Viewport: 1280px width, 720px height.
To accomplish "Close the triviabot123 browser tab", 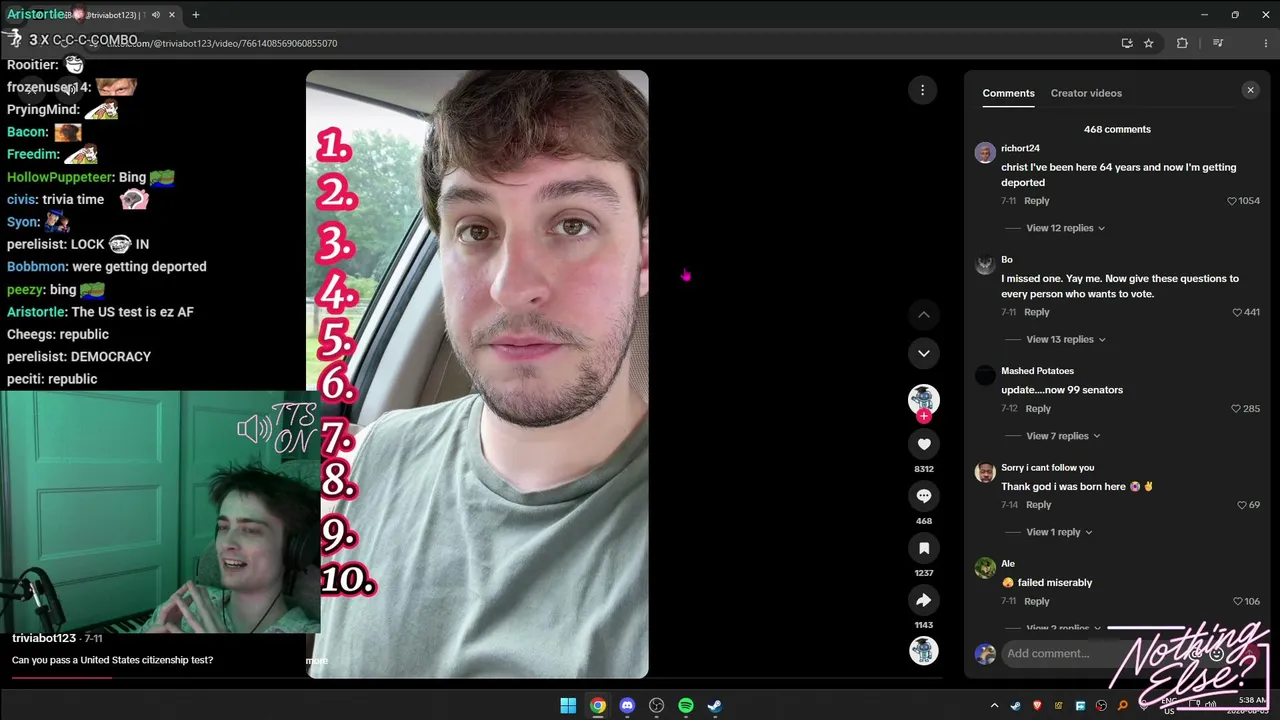I will pos(172,15).
